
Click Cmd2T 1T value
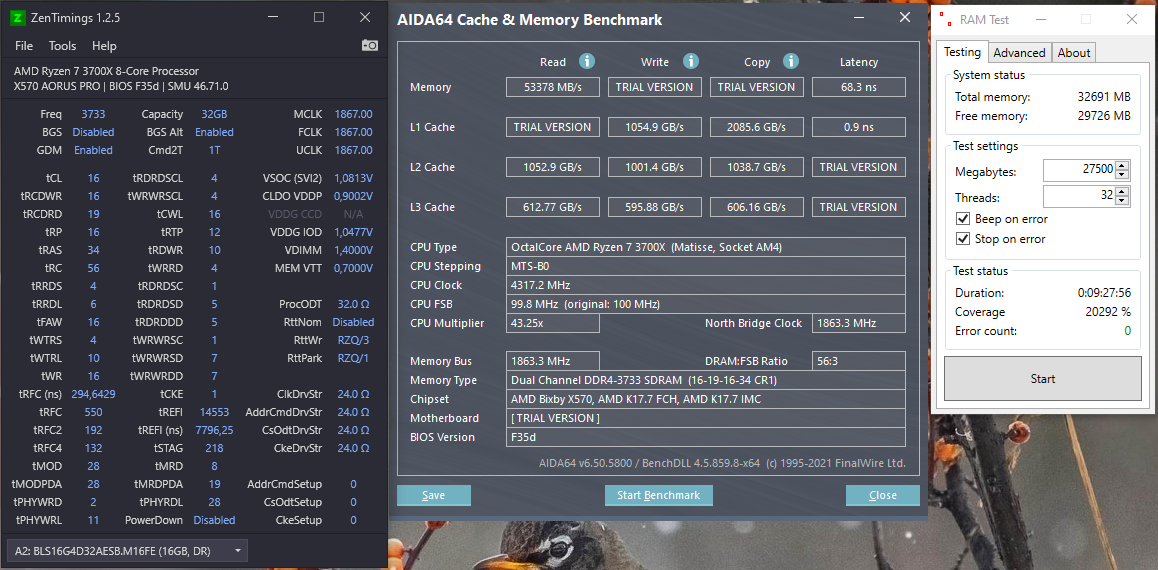pos(214,150)
